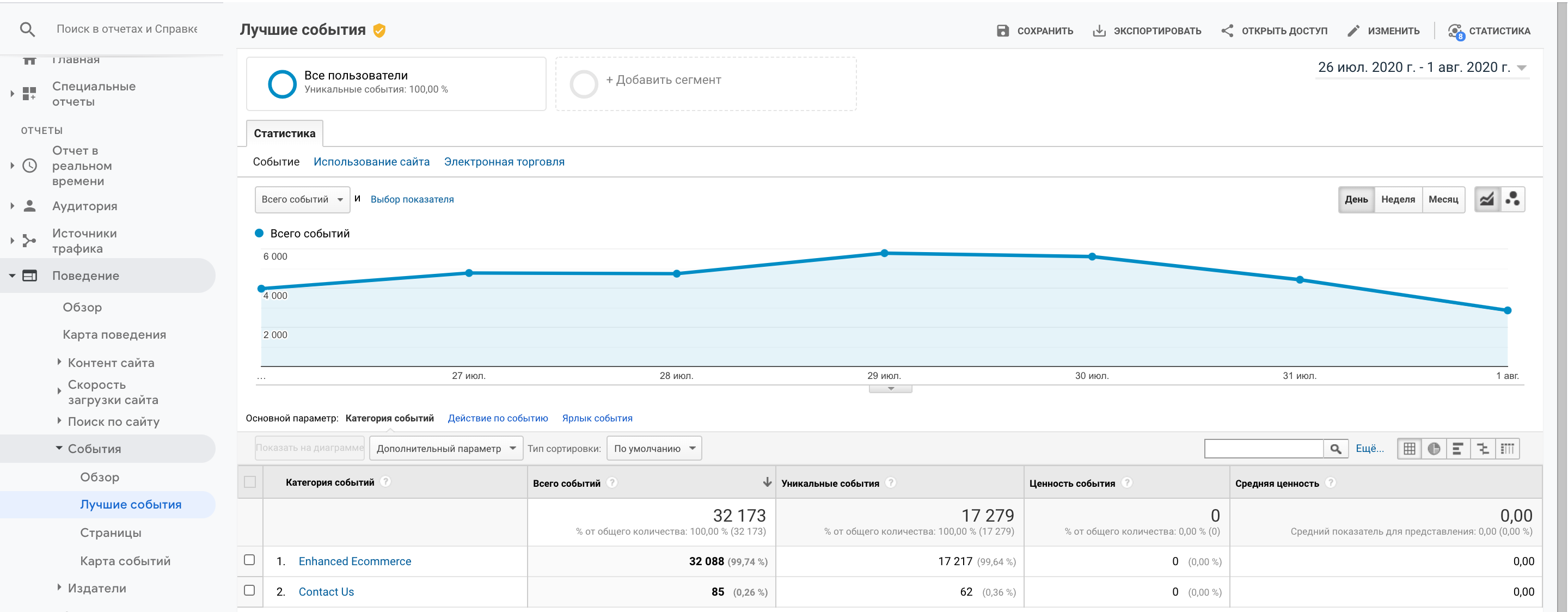Switch chart granularity to Месяц
This screenshot has height=612, width=1568.
(x=1443, y=199)
